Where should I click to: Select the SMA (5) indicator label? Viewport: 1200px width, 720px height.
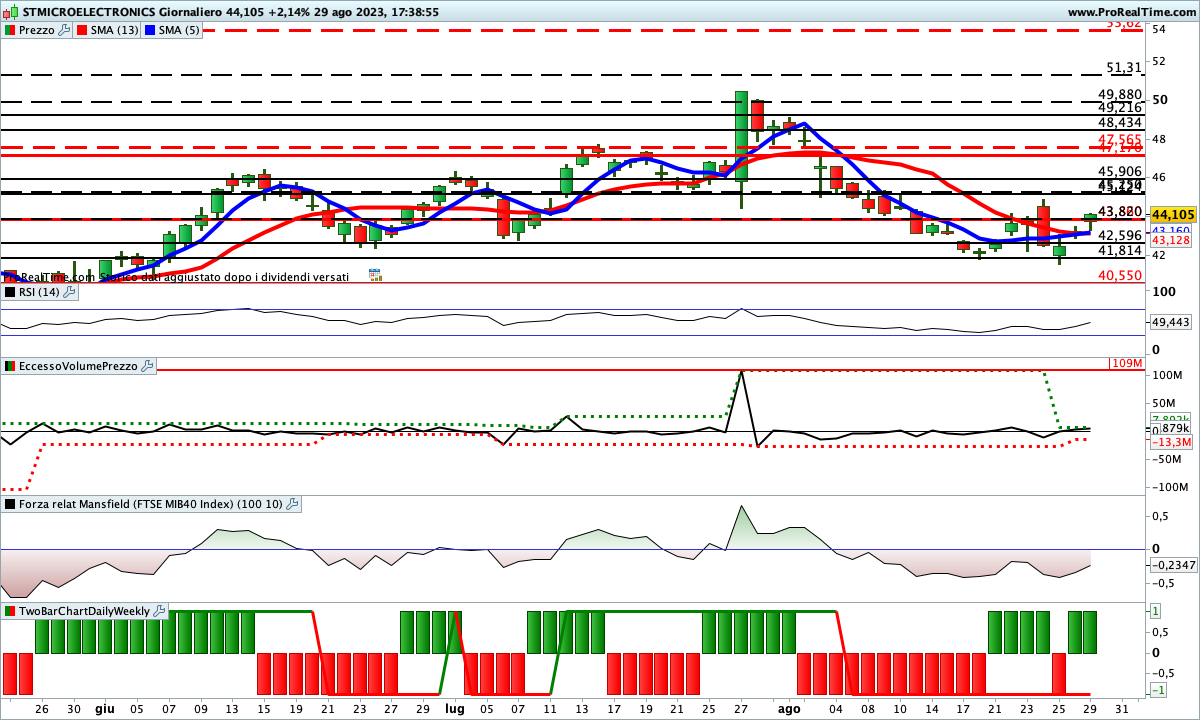[180, 30]
